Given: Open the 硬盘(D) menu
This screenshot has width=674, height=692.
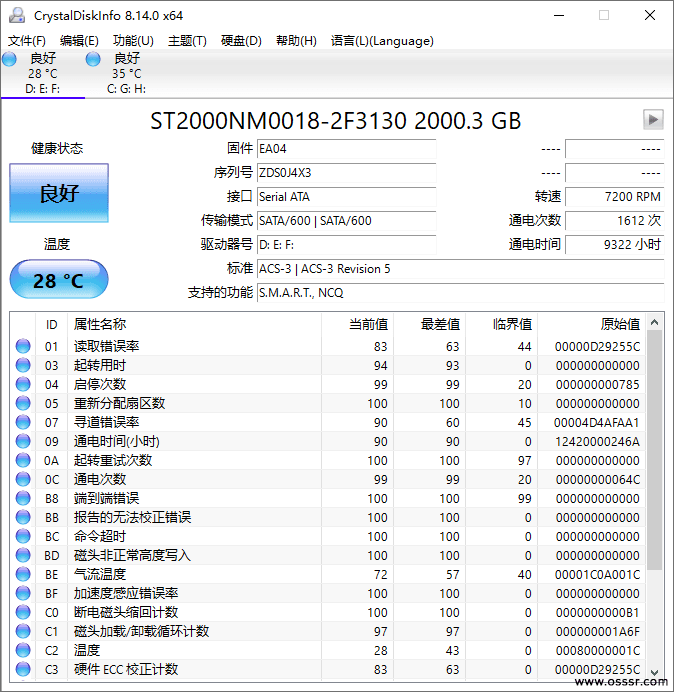Looking at the screenshot, I should click(x=241, y=41).
